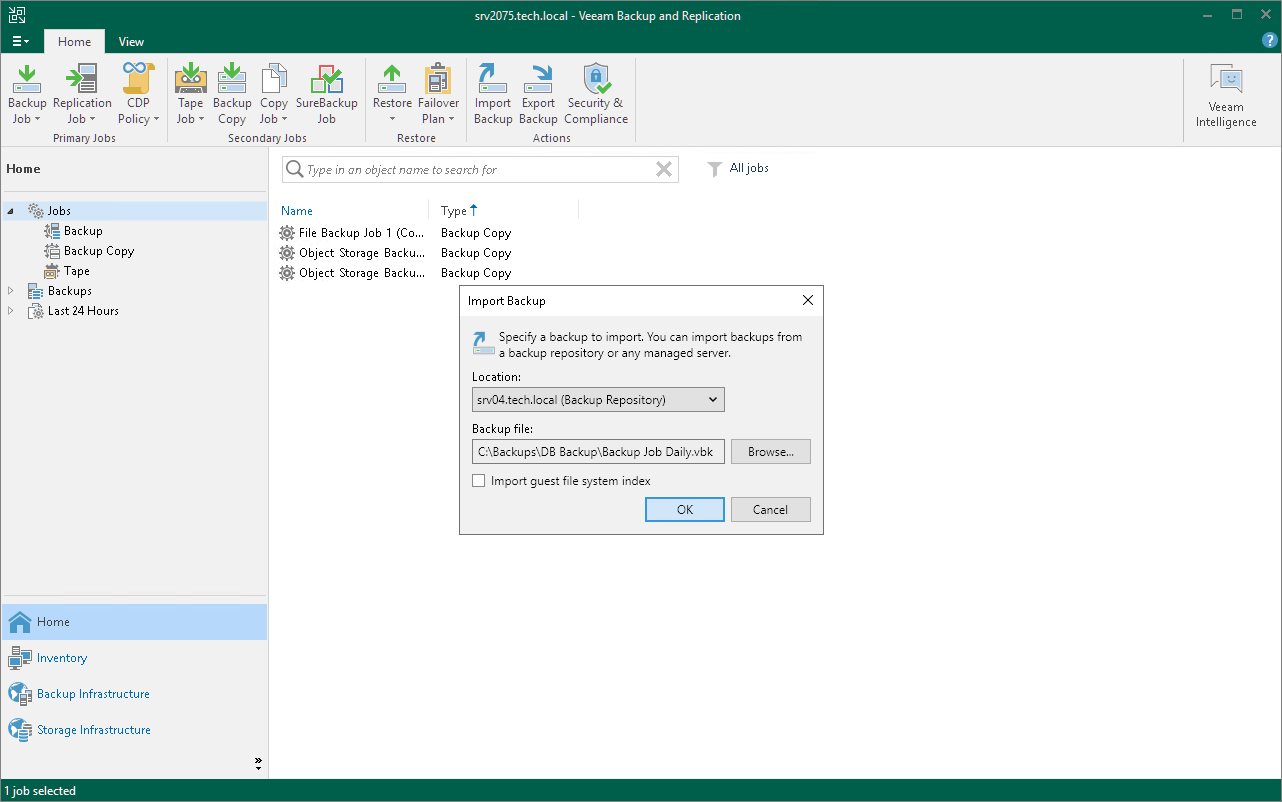
Task: Open the main hamburger menu
Action: (x=20, y=41)
